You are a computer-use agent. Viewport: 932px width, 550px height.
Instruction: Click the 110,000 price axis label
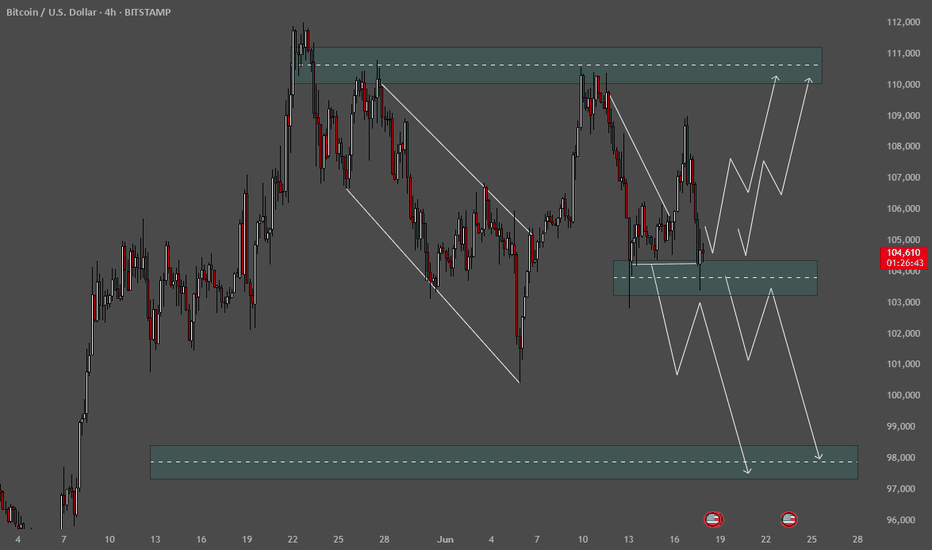point(903,84)
